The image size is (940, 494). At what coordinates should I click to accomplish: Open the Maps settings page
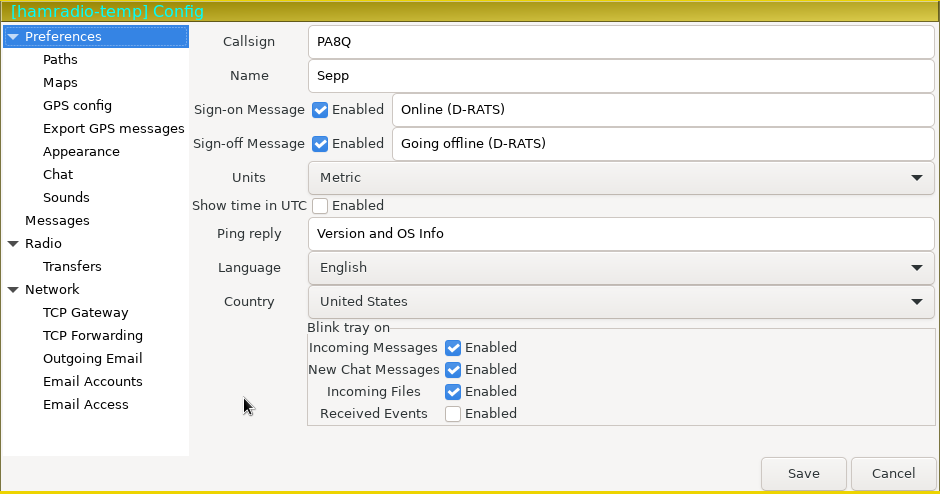[60, 83]
